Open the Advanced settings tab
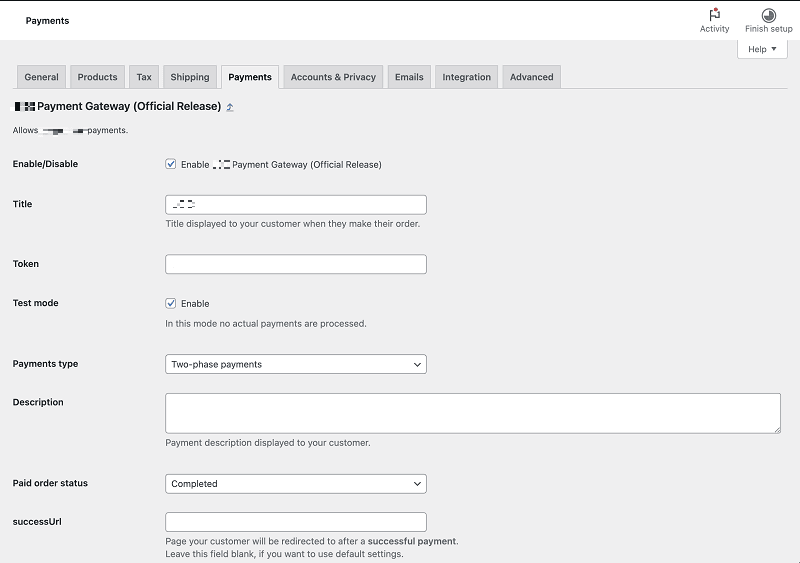This screenshot has height=563, width=800. 531,77
